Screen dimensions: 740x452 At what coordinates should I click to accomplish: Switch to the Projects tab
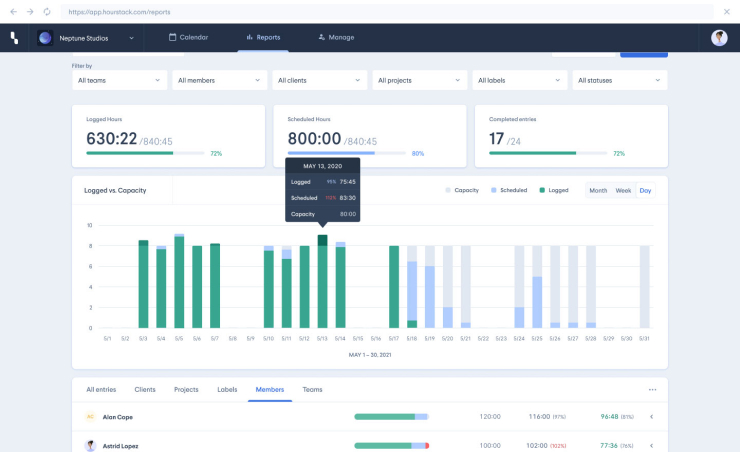click(186, 389)
